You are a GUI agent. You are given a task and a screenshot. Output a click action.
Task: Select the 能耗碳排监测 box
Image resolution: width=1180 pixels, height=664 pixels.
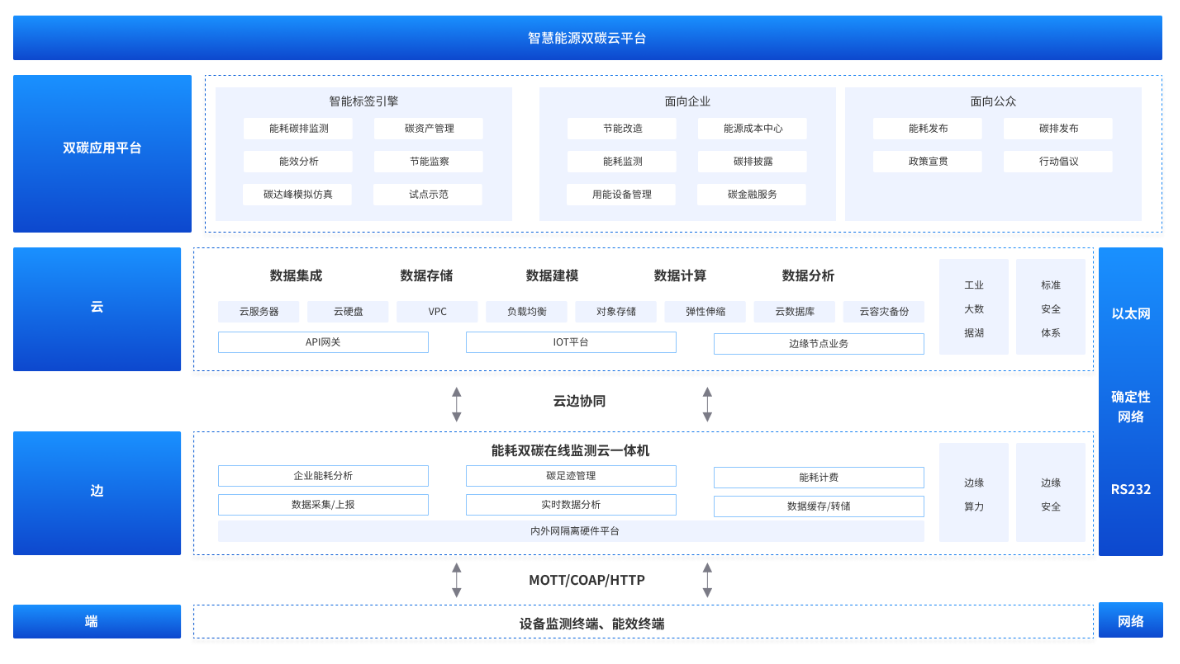pyautogui.click(x=298, y=129)
